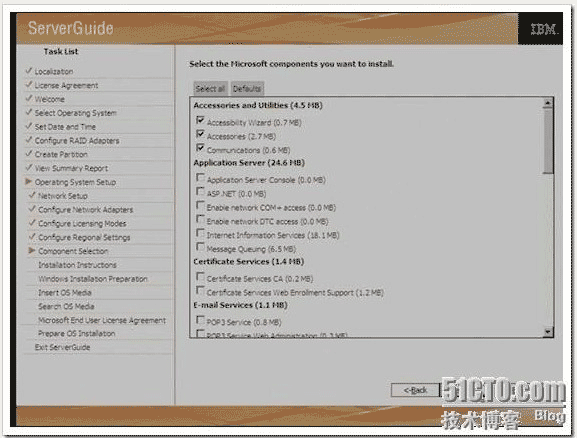The width and height of the screenshot is (577, 438).
Task: Click the Operating System Setup arrow icon
Action: [x=28, y=181]
